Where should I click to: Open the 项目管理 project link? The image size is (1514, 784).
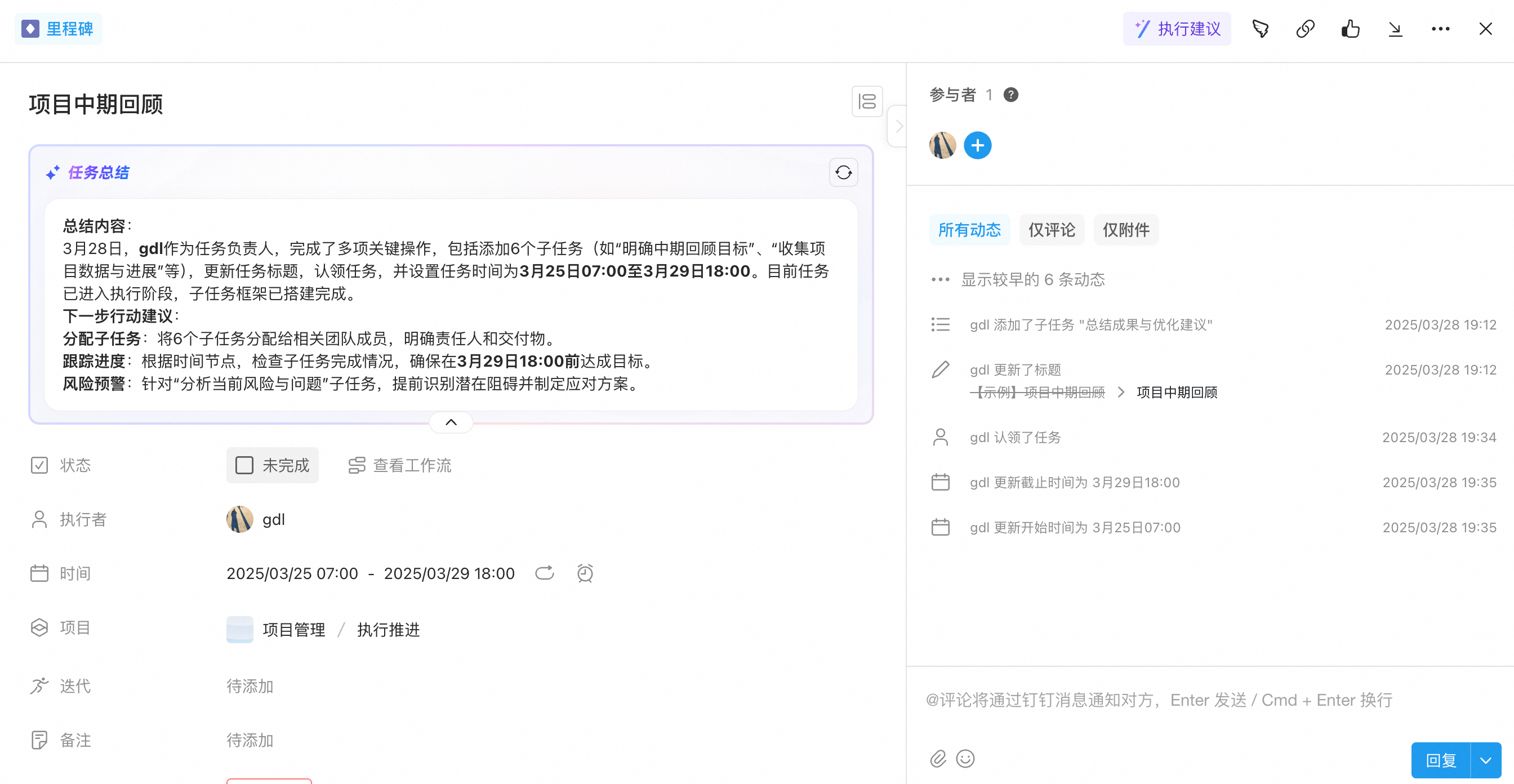click(294, 630)
